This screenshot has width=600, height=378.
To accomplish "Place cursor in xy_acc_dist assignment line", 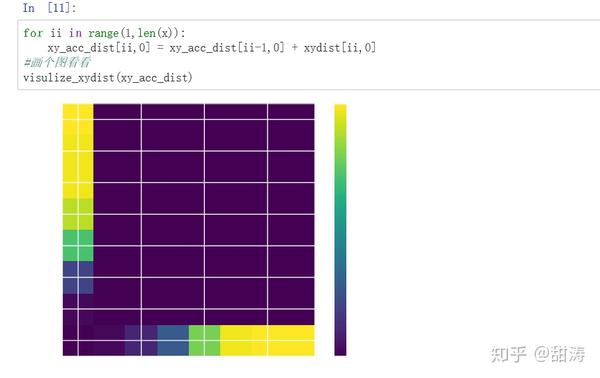I will 212,48.
